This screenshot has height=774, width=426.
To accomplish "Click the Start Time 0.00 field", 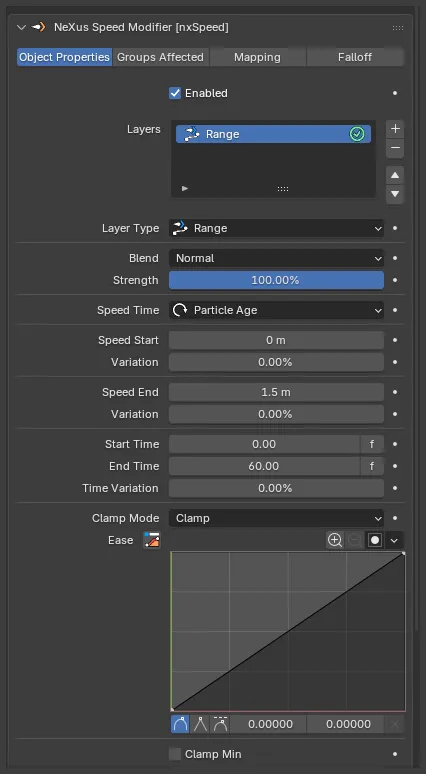I will click(264, 444).
